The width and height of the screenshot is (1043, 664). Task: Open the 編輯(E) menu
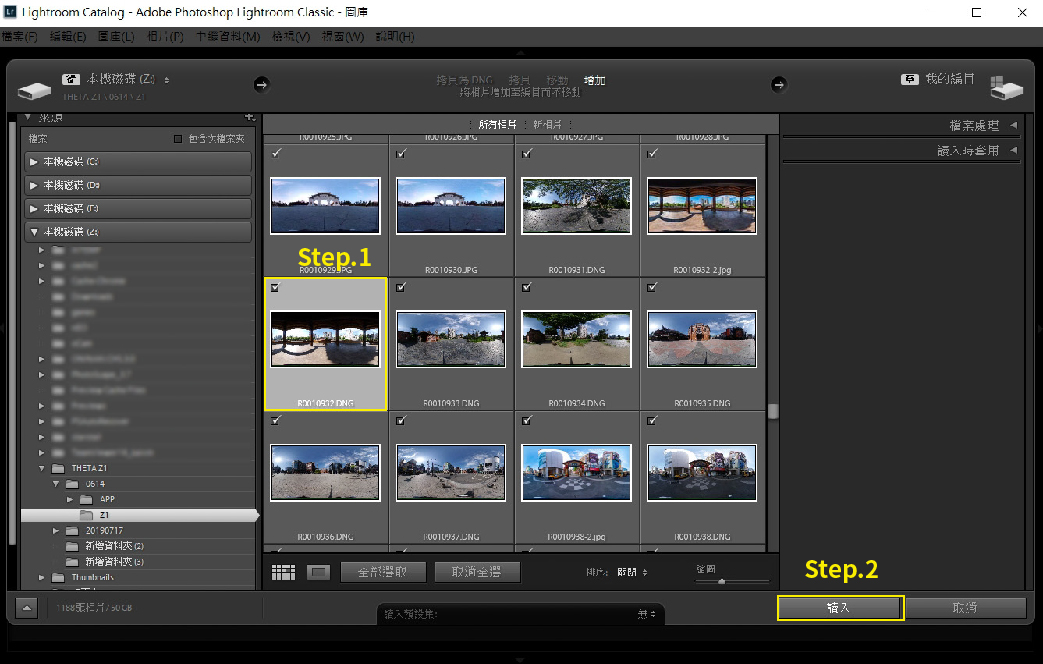pos(67,37)
